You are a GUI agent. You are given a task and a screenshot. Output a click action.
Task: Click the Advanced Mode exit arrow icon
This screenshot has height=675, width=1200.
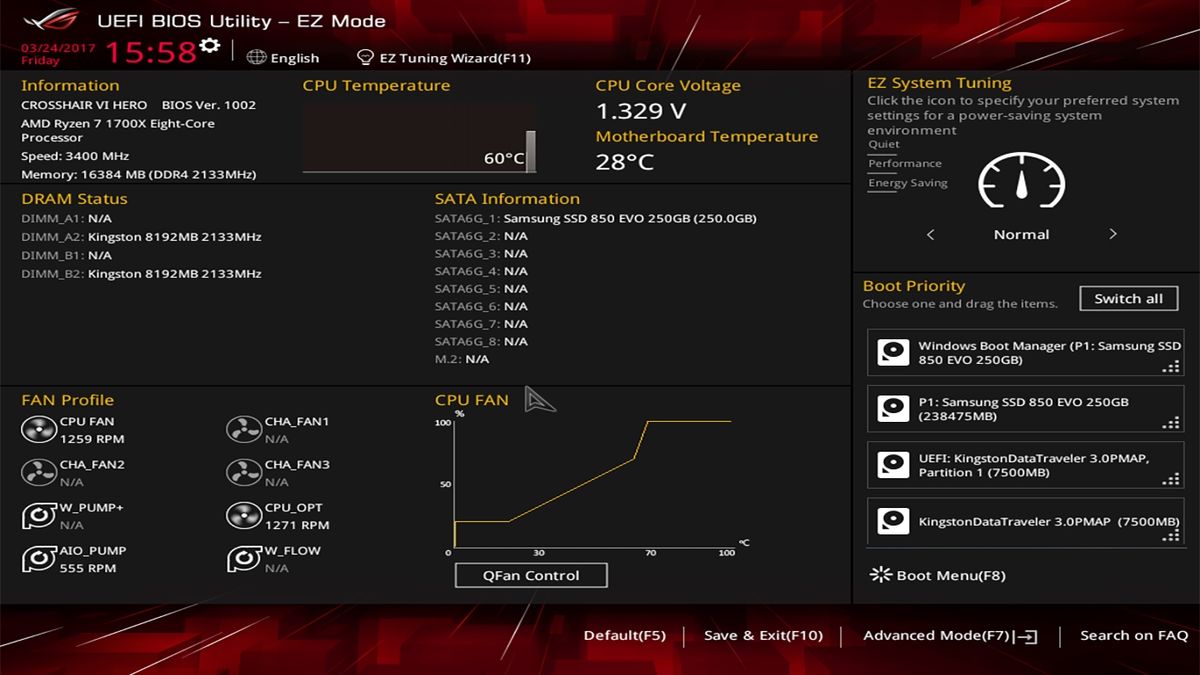coord(1025,636)
